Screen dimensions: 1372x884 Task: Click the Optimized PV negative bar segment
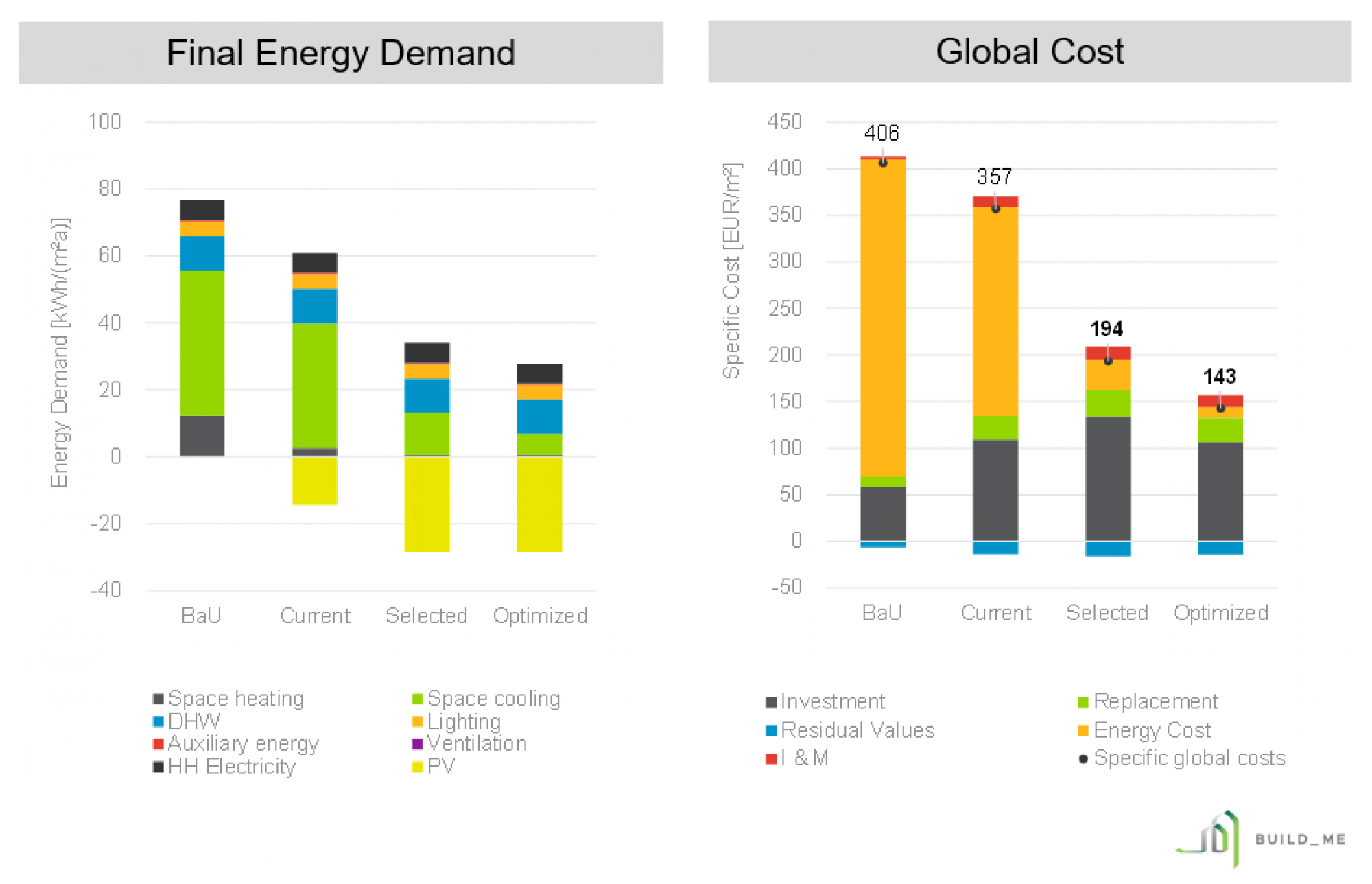(x=539, y=504)
